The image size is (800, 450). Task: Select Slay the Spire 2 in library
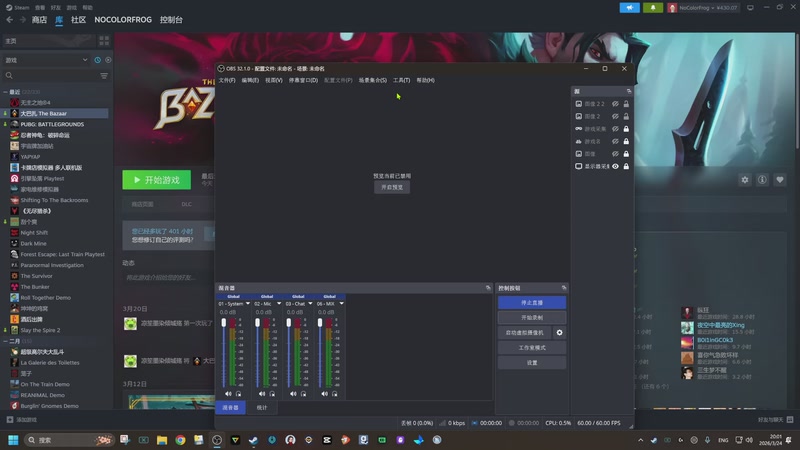pos(40,330)
